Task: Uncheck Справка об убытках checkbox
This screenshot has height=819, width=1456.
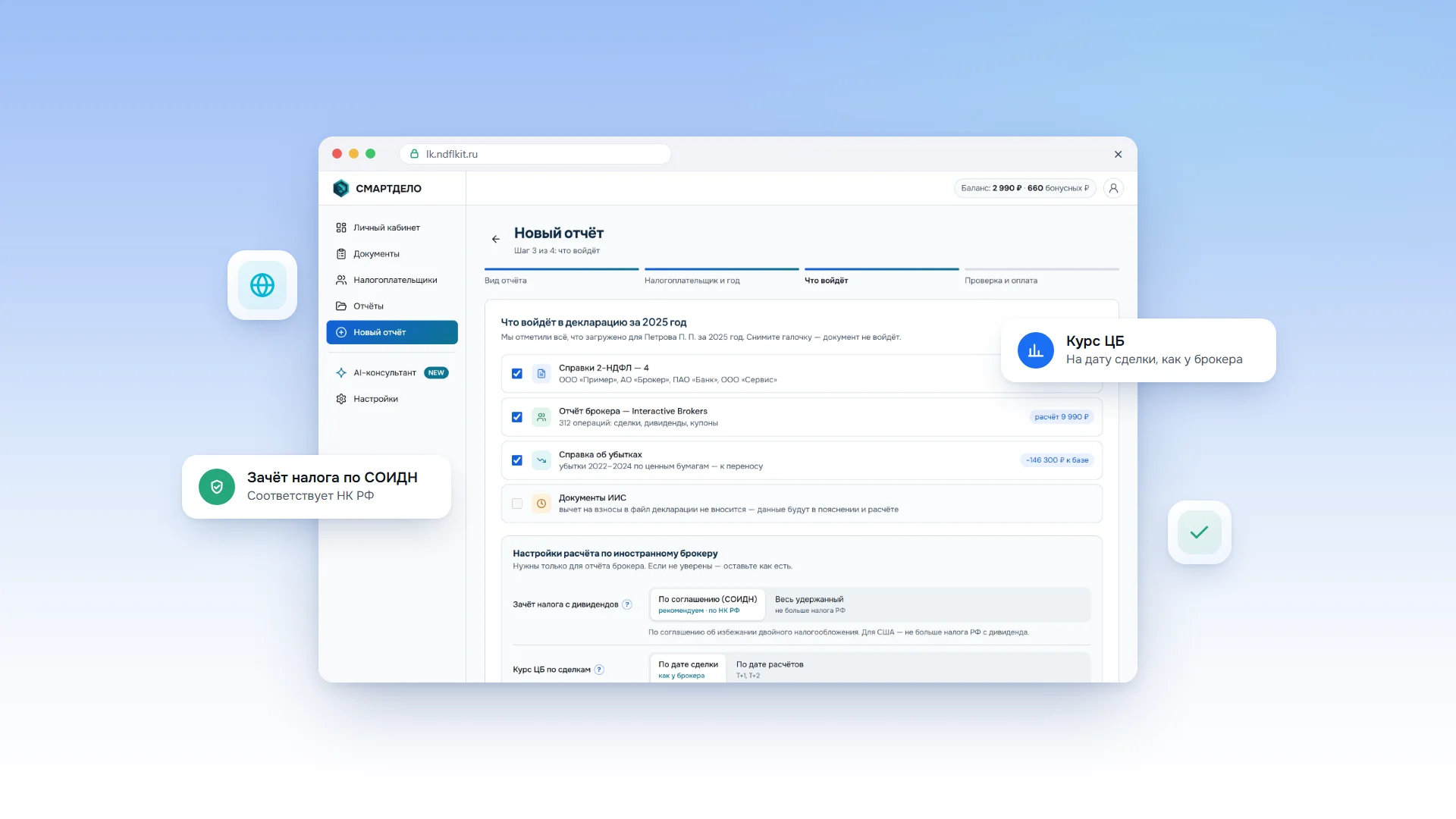Action: (x=517, y=460)
